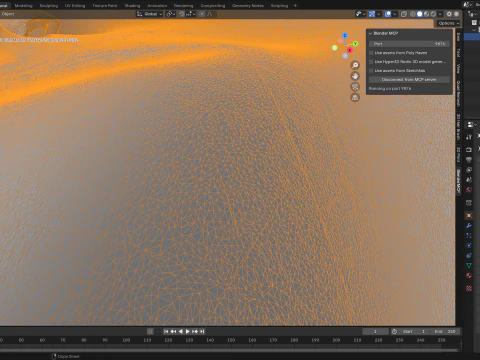Open Global transform orientation dropdown

[x=149, y=14]
